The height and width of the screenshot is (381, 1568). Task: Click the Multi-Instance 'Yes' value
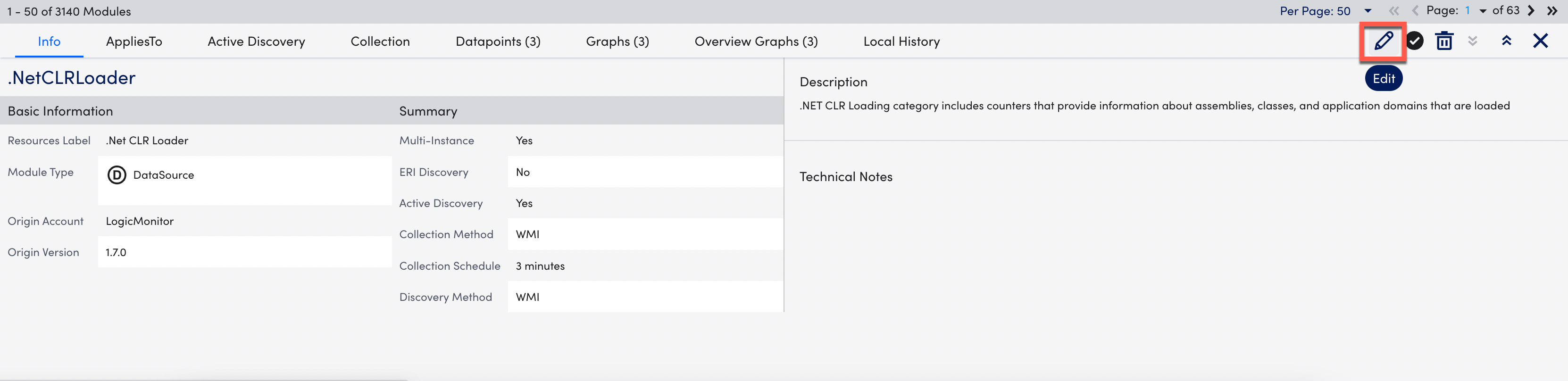(x=524, y=141)
